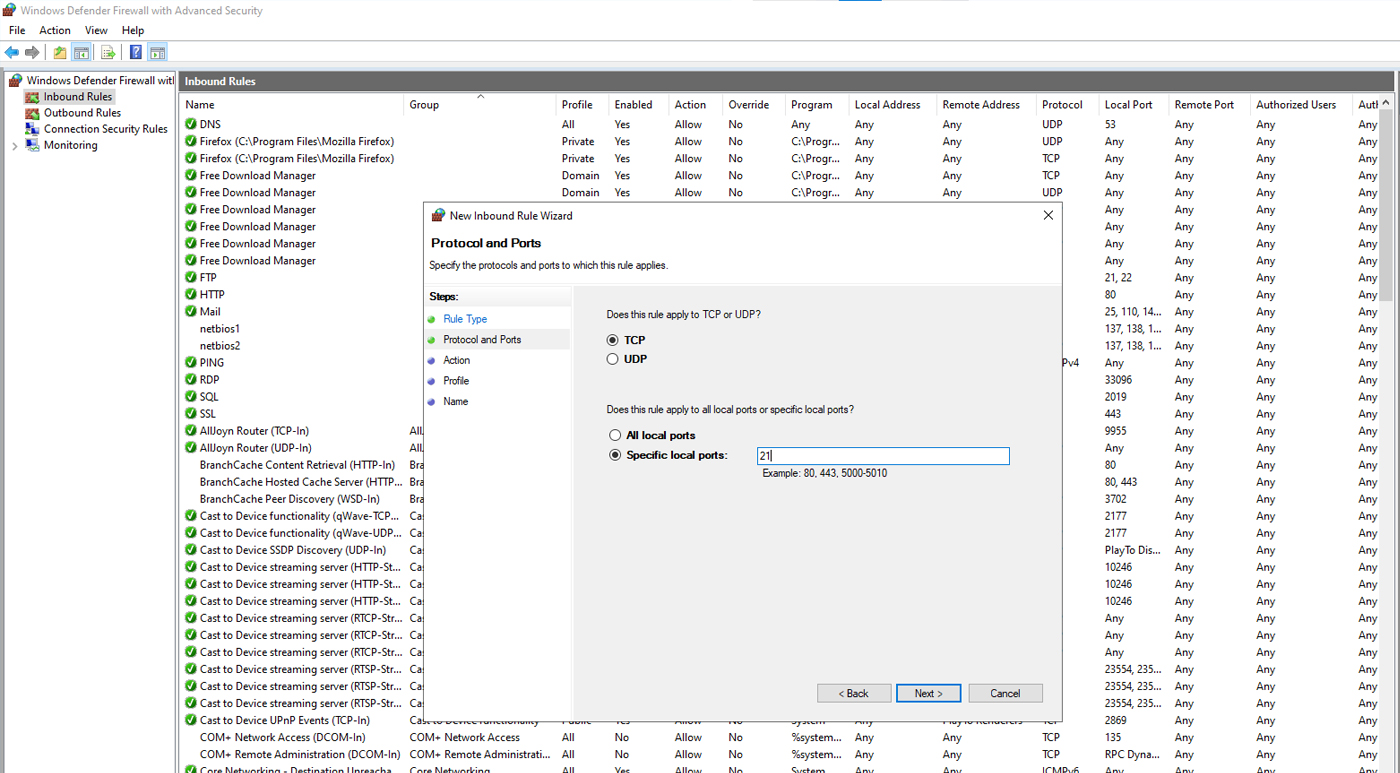This screenshot has height=773, width=1400.
Task: Go to Rule Type wizard step
Action: coord(465,319)
